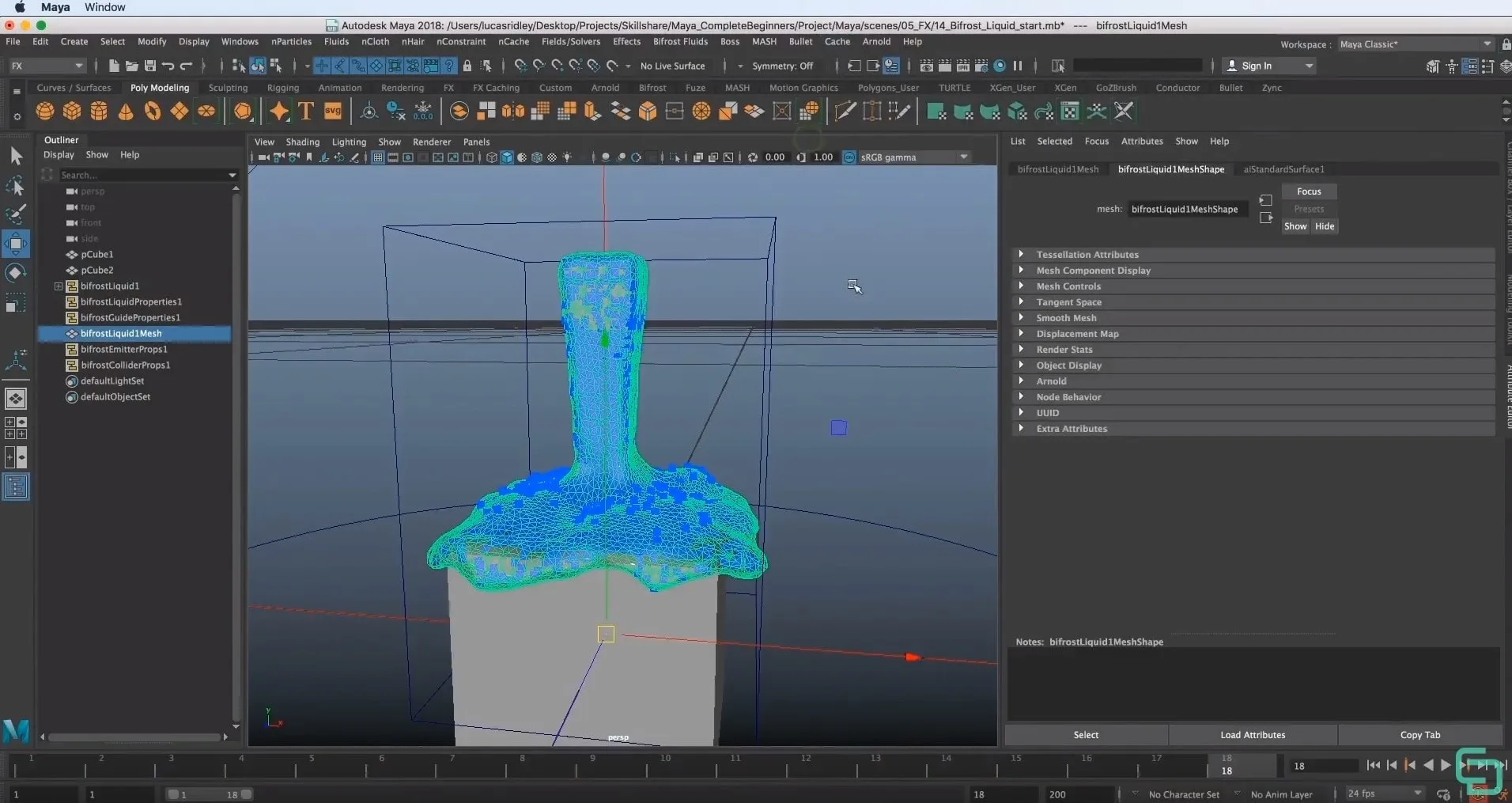This screenshot has height=803, width=1512.
Task: Toggle use all lights in viewport
Action: [567, 157]
